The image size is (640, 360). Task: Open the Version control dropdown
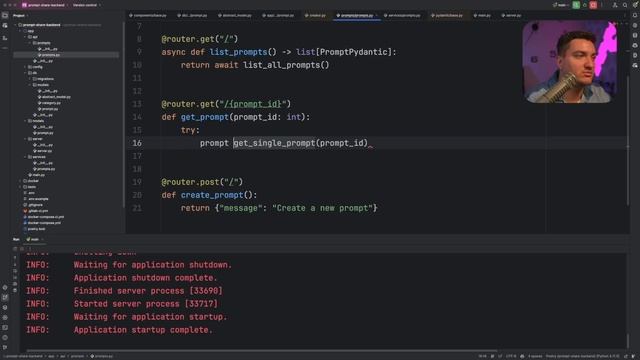pyautogui.click(x=87, y=5)
